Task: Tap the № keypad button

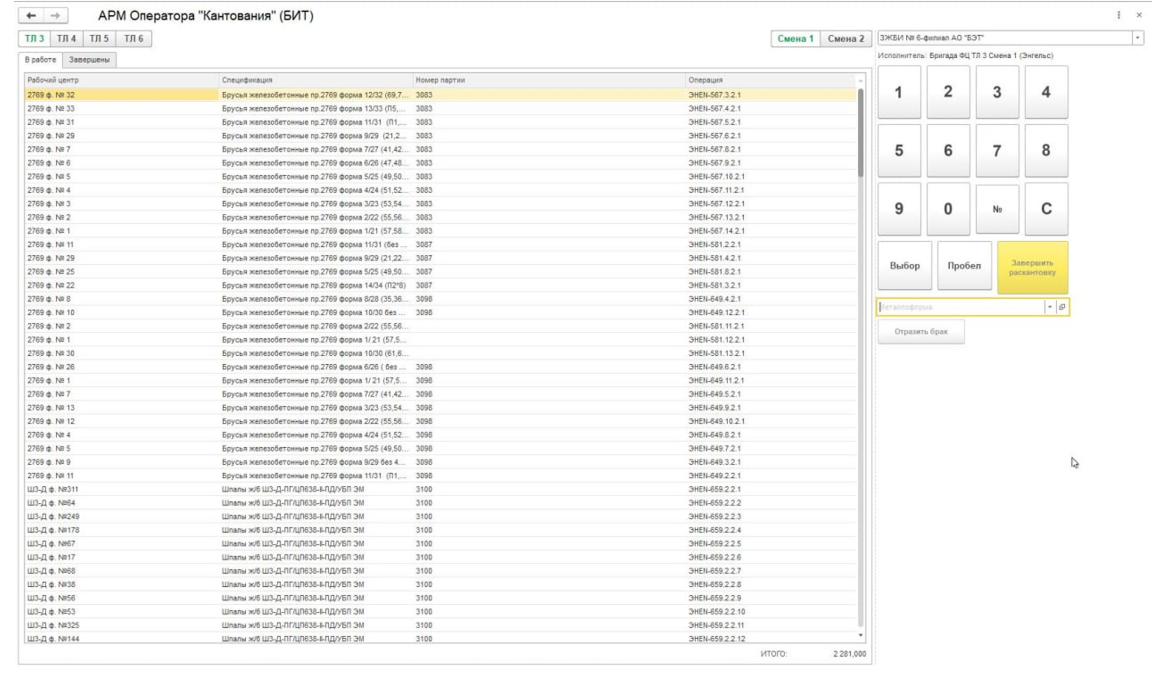Action: coord(997,209)
